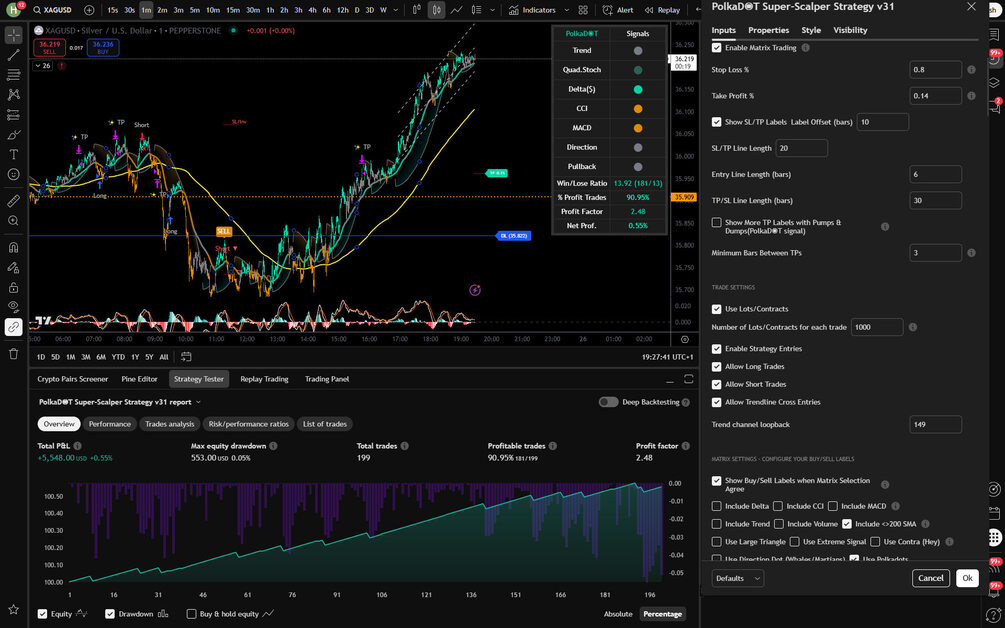The width and height of the screenshot is (1005, 628).
Task: Select the zoom in tool
Action: point(13,221)
